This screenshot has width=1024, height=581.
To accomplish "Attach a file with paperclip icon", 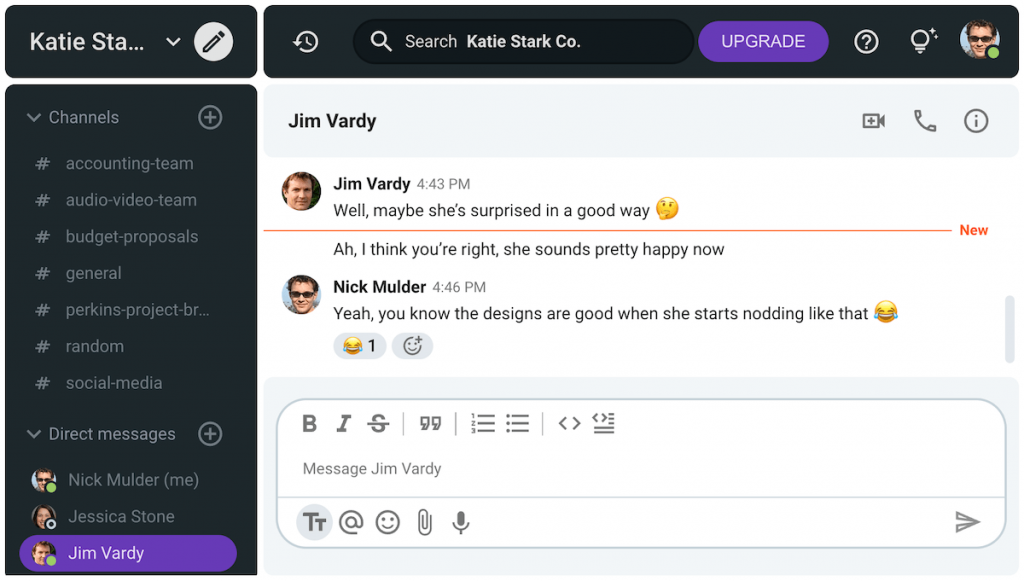I will tap(424, 522).
